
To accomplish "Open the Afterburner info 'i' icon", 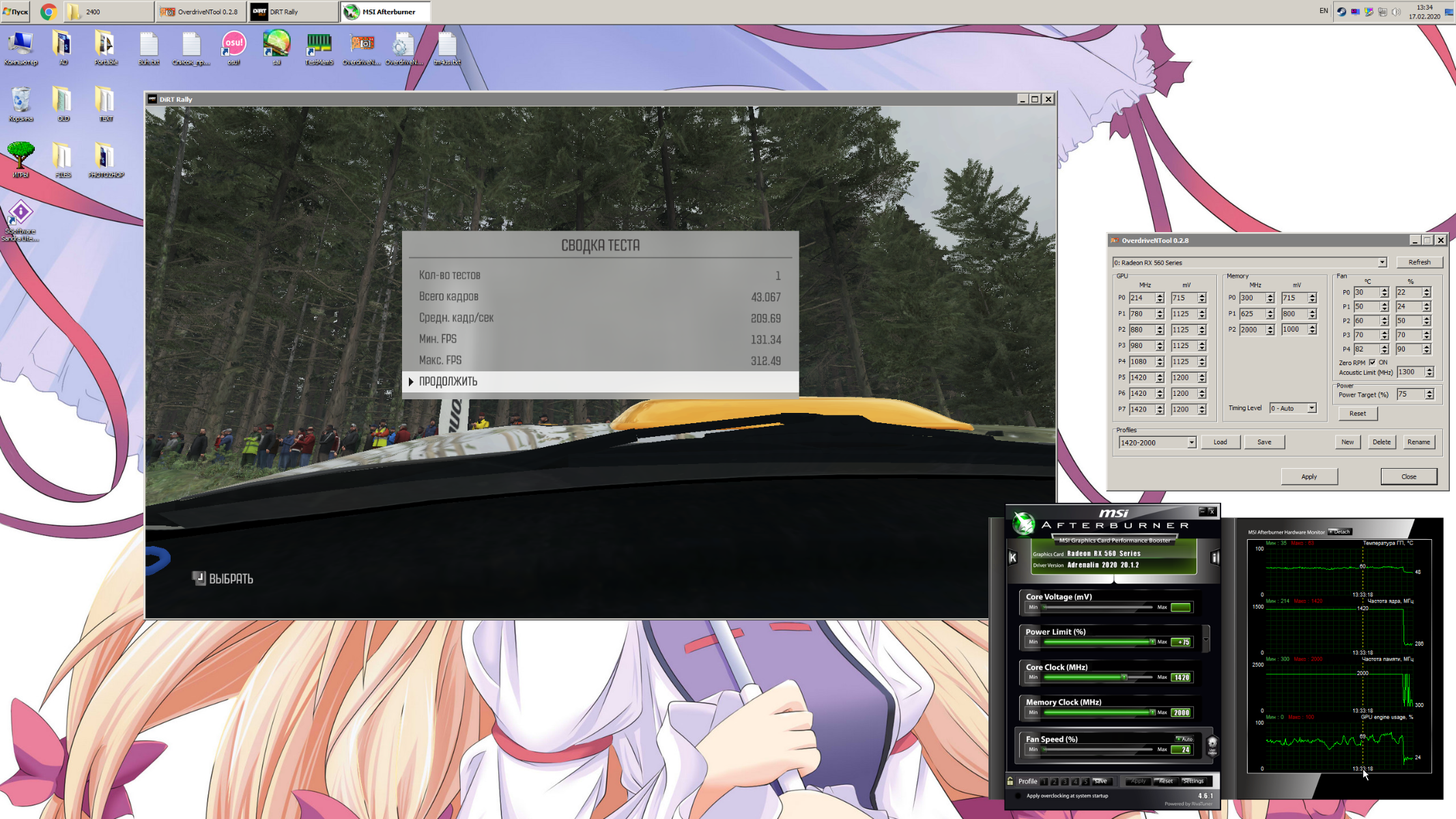I will [x=1214, y=558].
